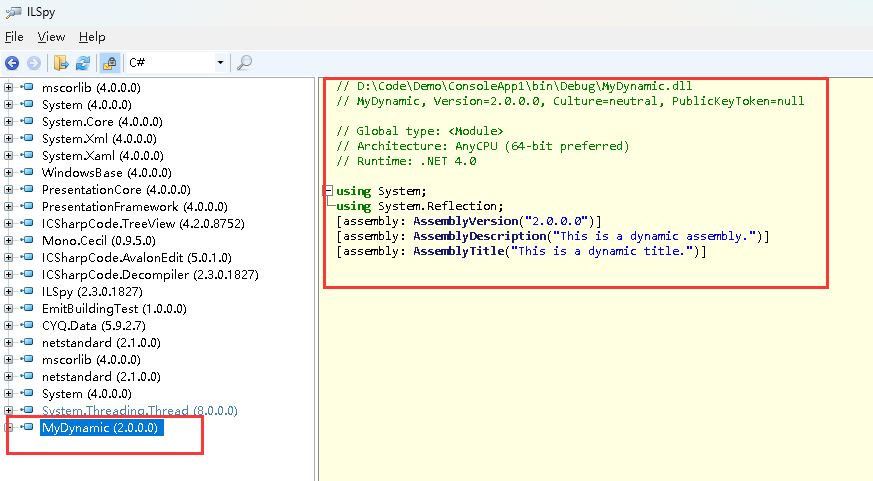Open an assembly file via folder icon
The image size is (873, 481).
61,63
